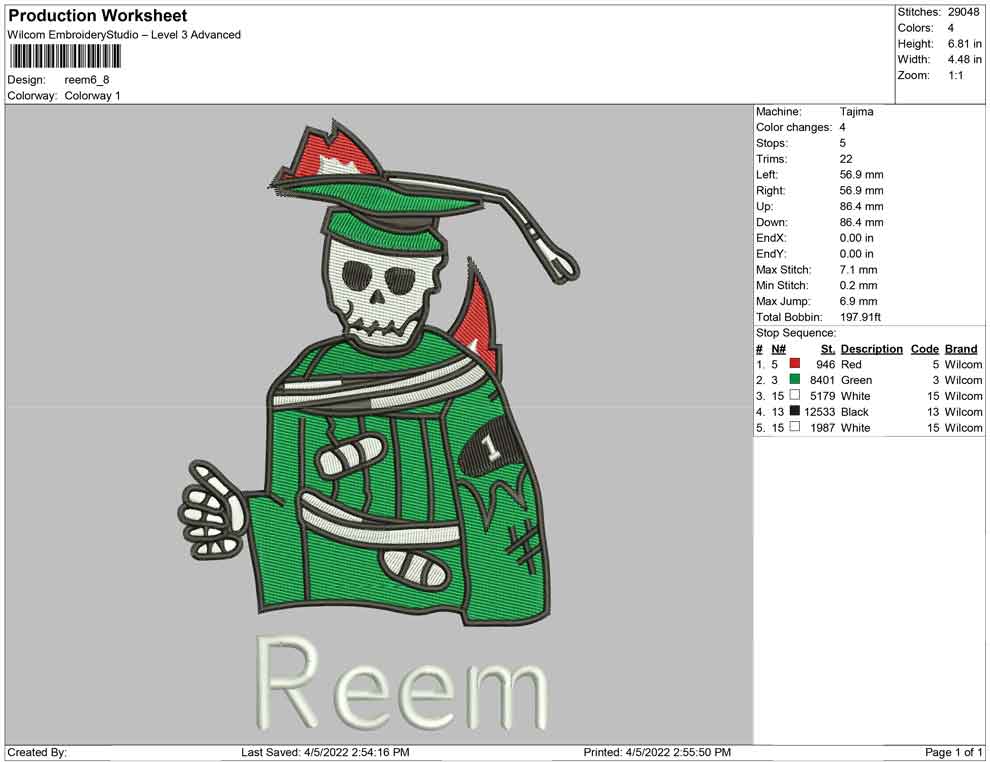This screenshot has height=762, width=990.
Task: Click the St. column header
Action: point(827,349)
